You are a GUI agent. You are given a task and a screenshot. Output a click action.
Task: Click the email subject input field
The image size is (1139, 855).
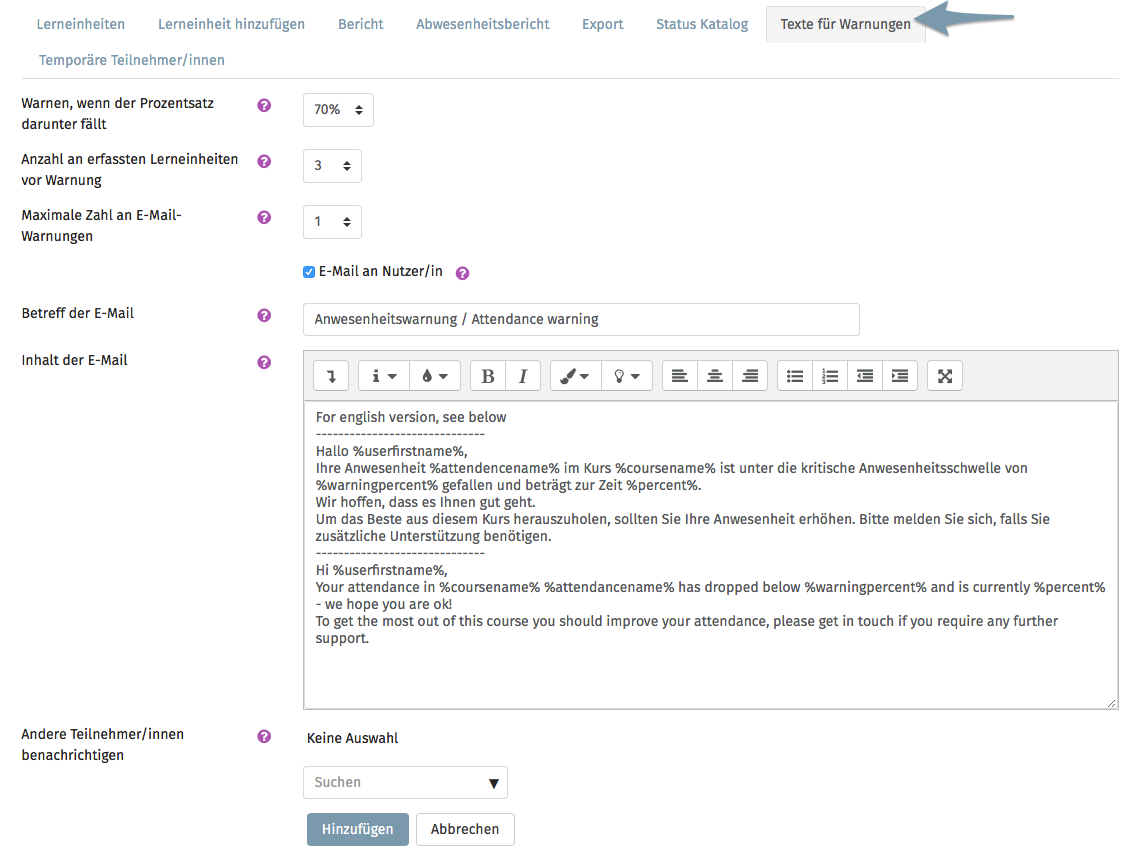580,320
